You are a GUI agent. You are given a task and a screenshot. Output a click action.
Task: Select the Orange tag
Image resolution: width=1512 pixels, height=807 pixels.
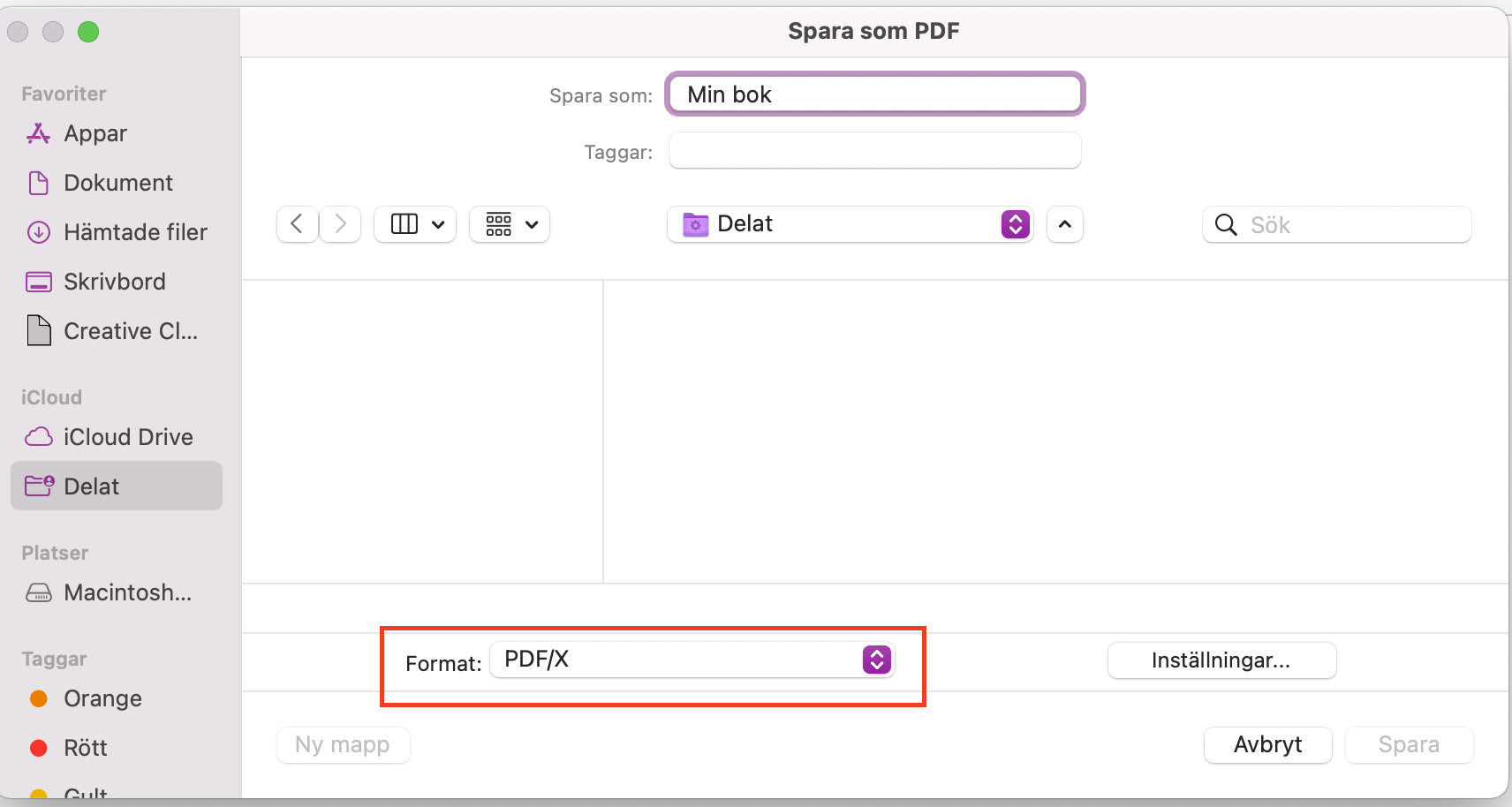(116, 698)
